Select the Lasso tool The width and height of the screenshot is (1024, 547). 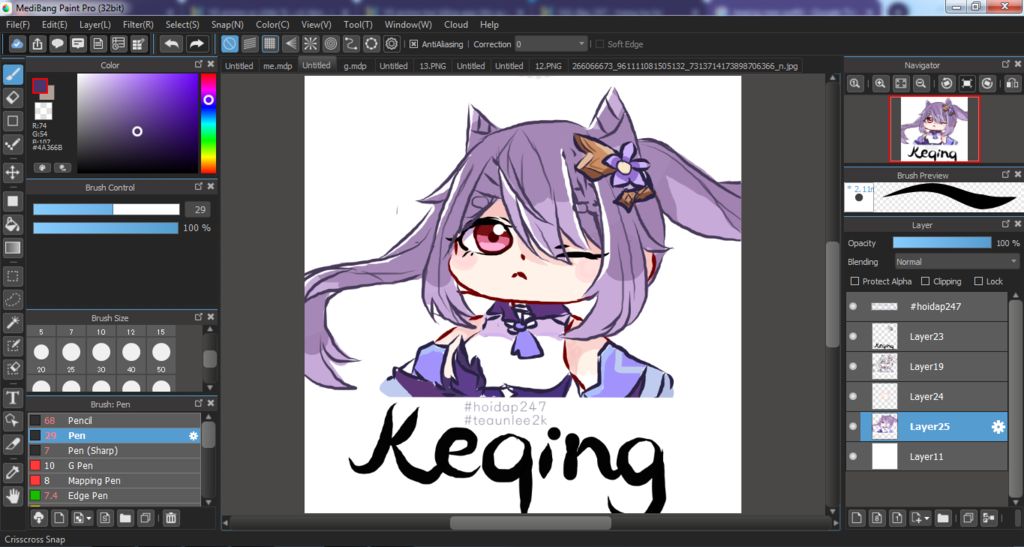[x=12, y=299]
